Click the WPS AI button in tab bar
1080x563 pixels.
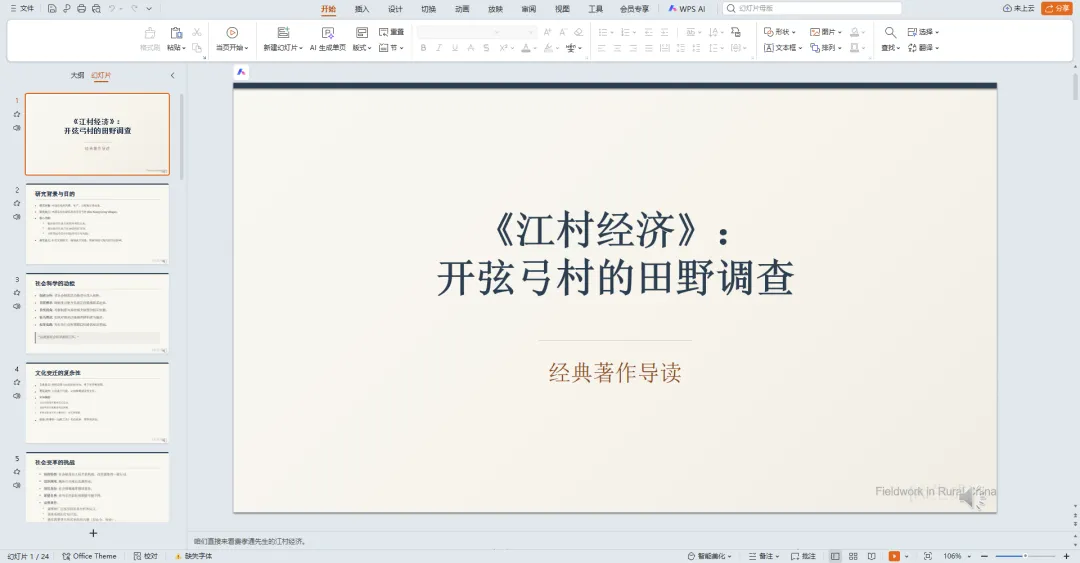pyautogui.click(x=687, y=9)
